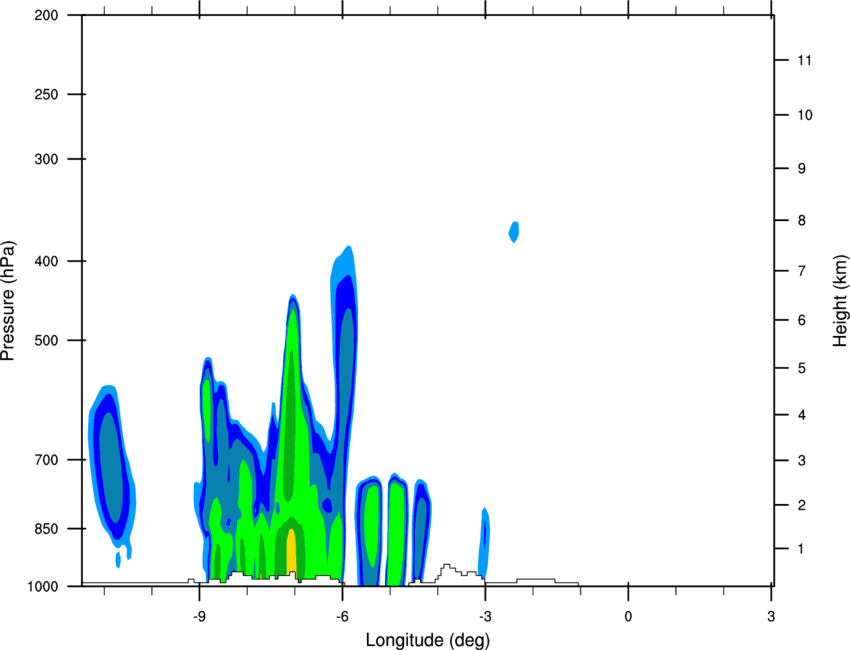Click the leftmost teal oval contour cell
850x650 pixels.
(110, 467)
